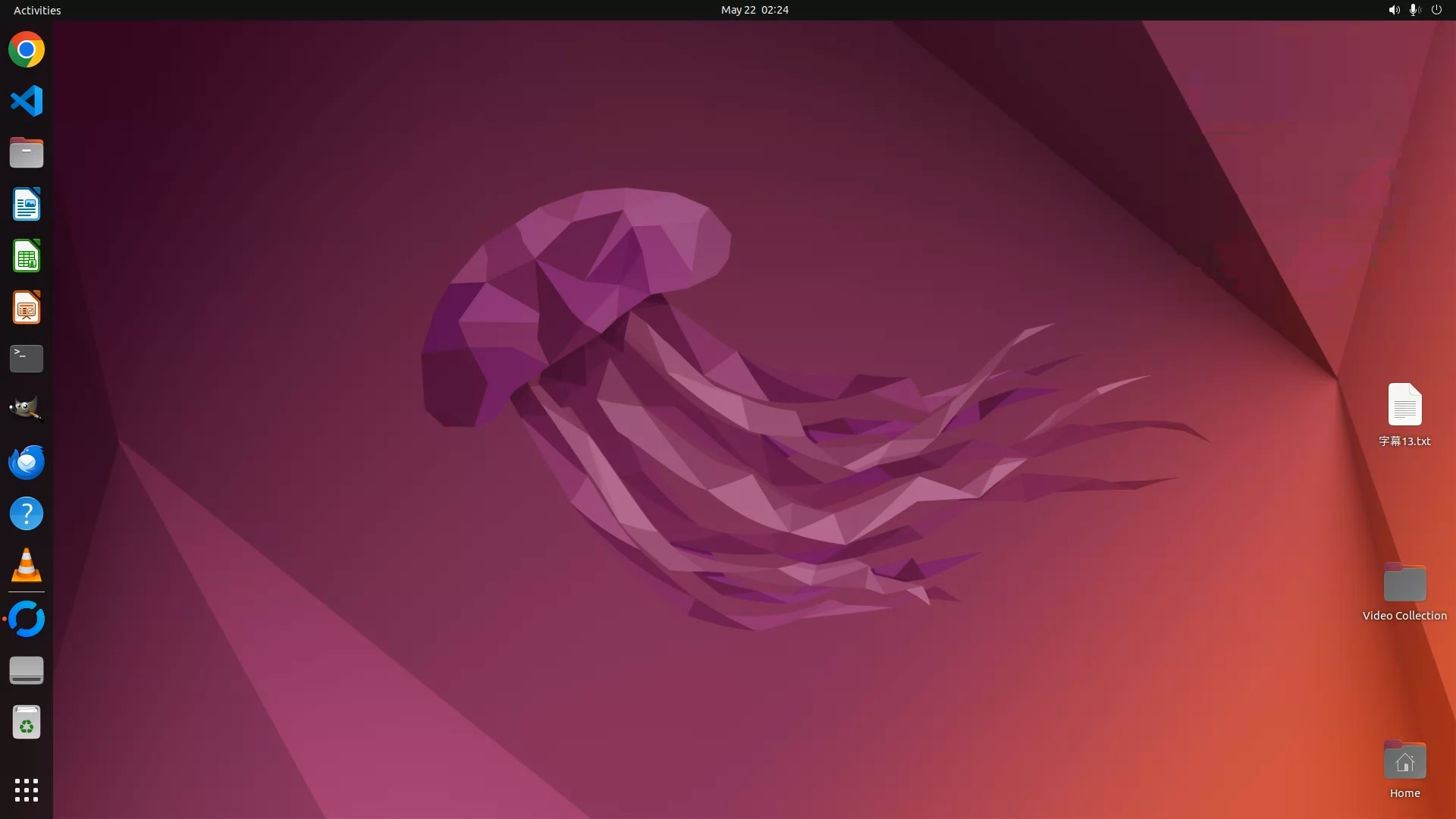Select the Video Collection folder
The width and height of the screenshot is (1456, 819).
(x=1404, y=584)
